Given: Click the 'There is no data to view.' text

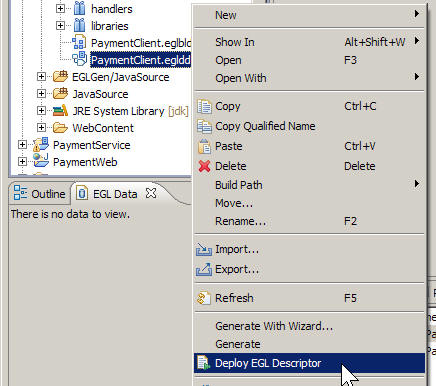Looking at the screenshot, I should (x=70, y=214).
